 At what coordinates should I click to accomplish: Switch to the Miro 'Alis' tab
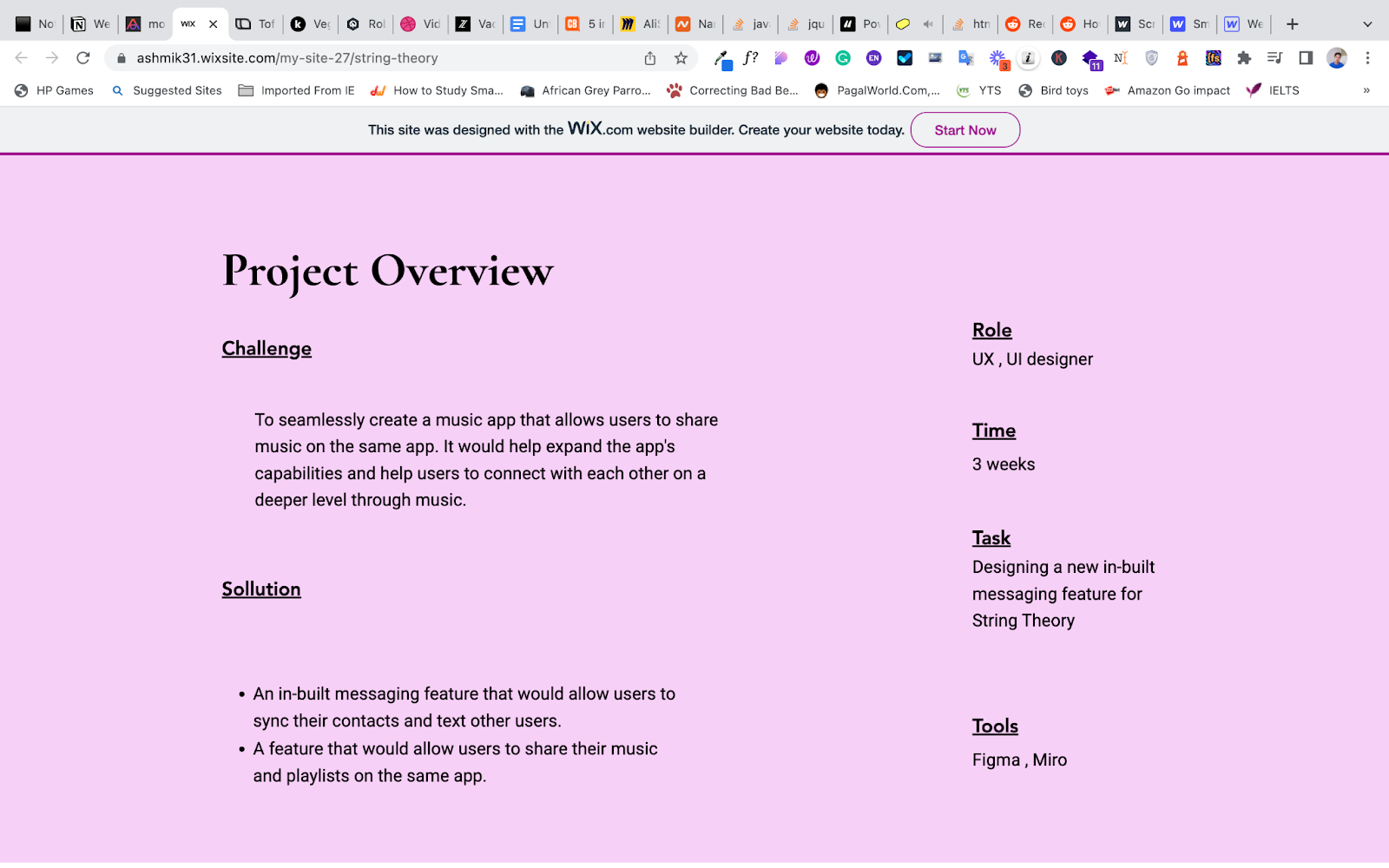pos(640,24)
